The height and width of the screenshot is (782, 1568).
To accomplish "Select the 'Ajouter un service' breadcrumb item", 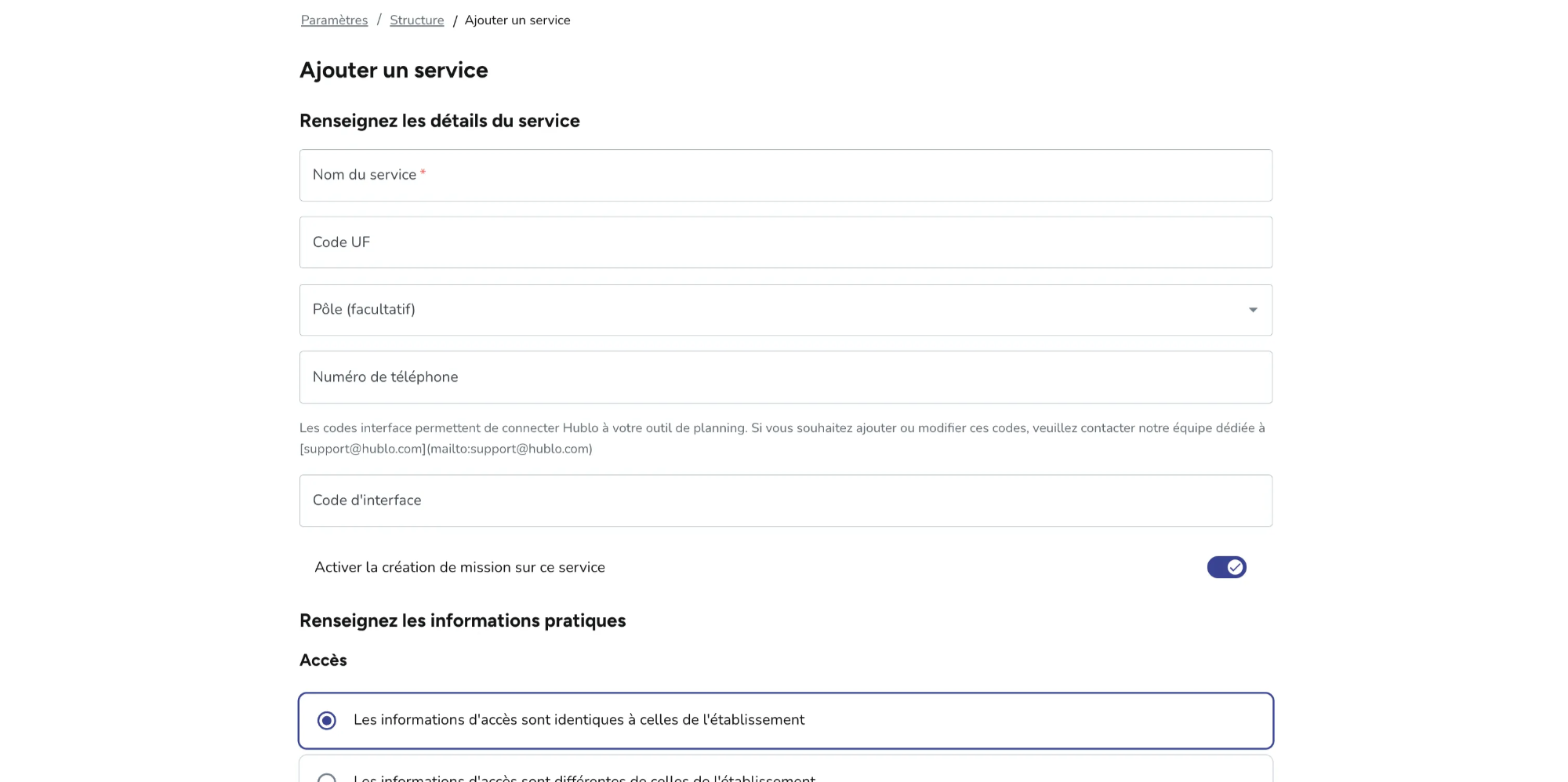I will (x=517, y=20).
